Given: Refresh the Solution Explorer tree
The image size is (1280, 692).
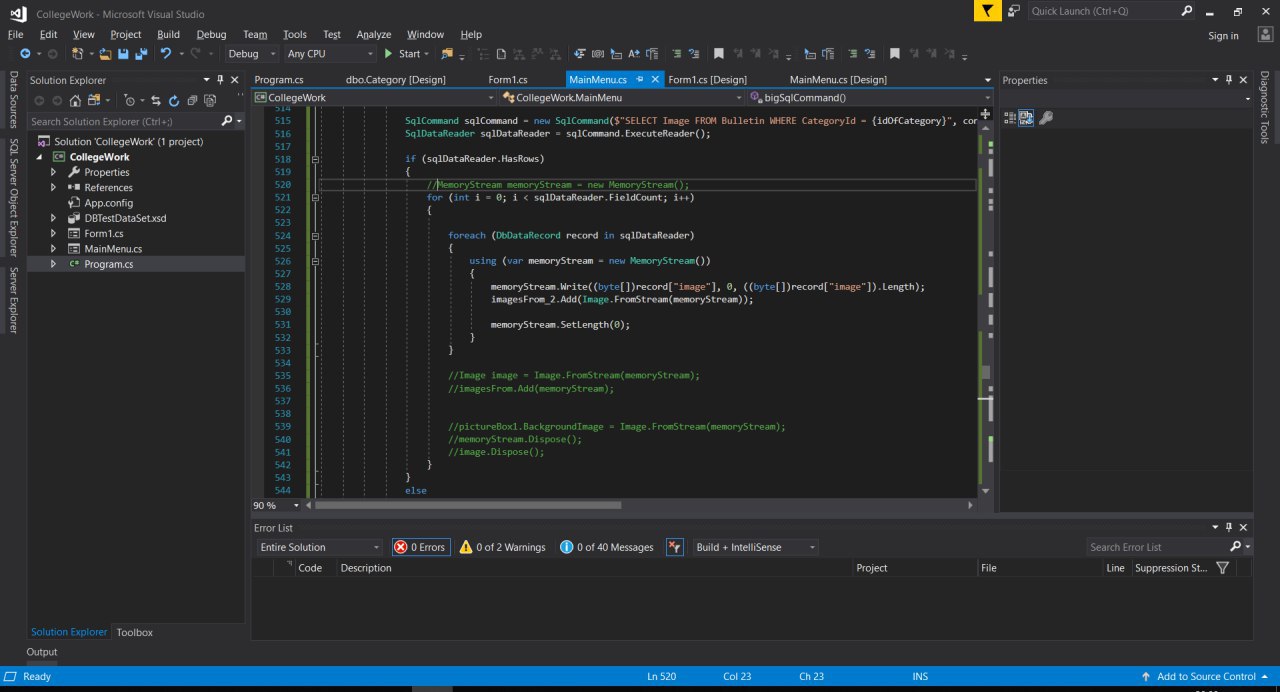Looking at the screenshot, I should point(174,100).
